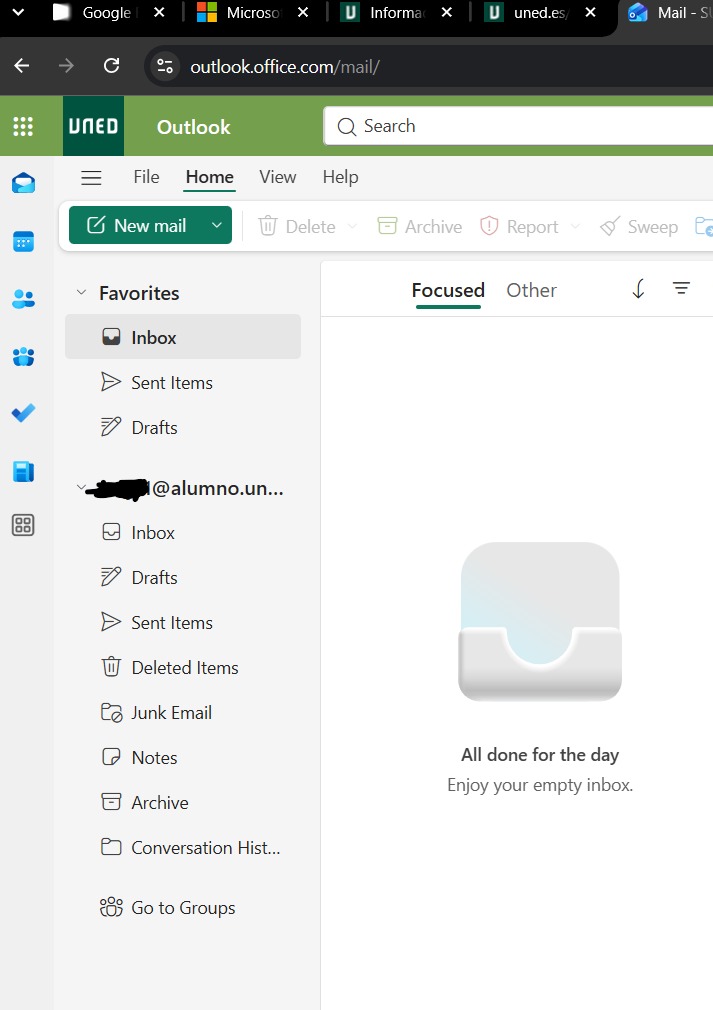The height and width of the screenshot is (1010, 713).
Task: Click the Delete trash icon in the ribbon
Action: click(x=268, y=226)
